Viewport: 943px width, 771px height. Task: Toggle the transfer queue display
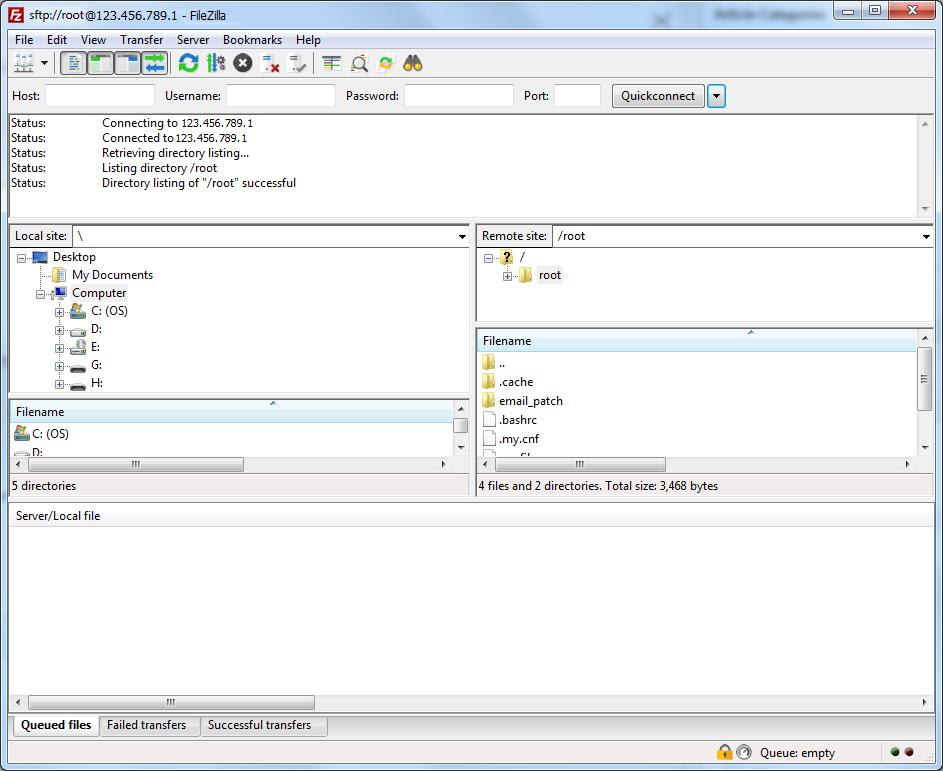point(155,63)
